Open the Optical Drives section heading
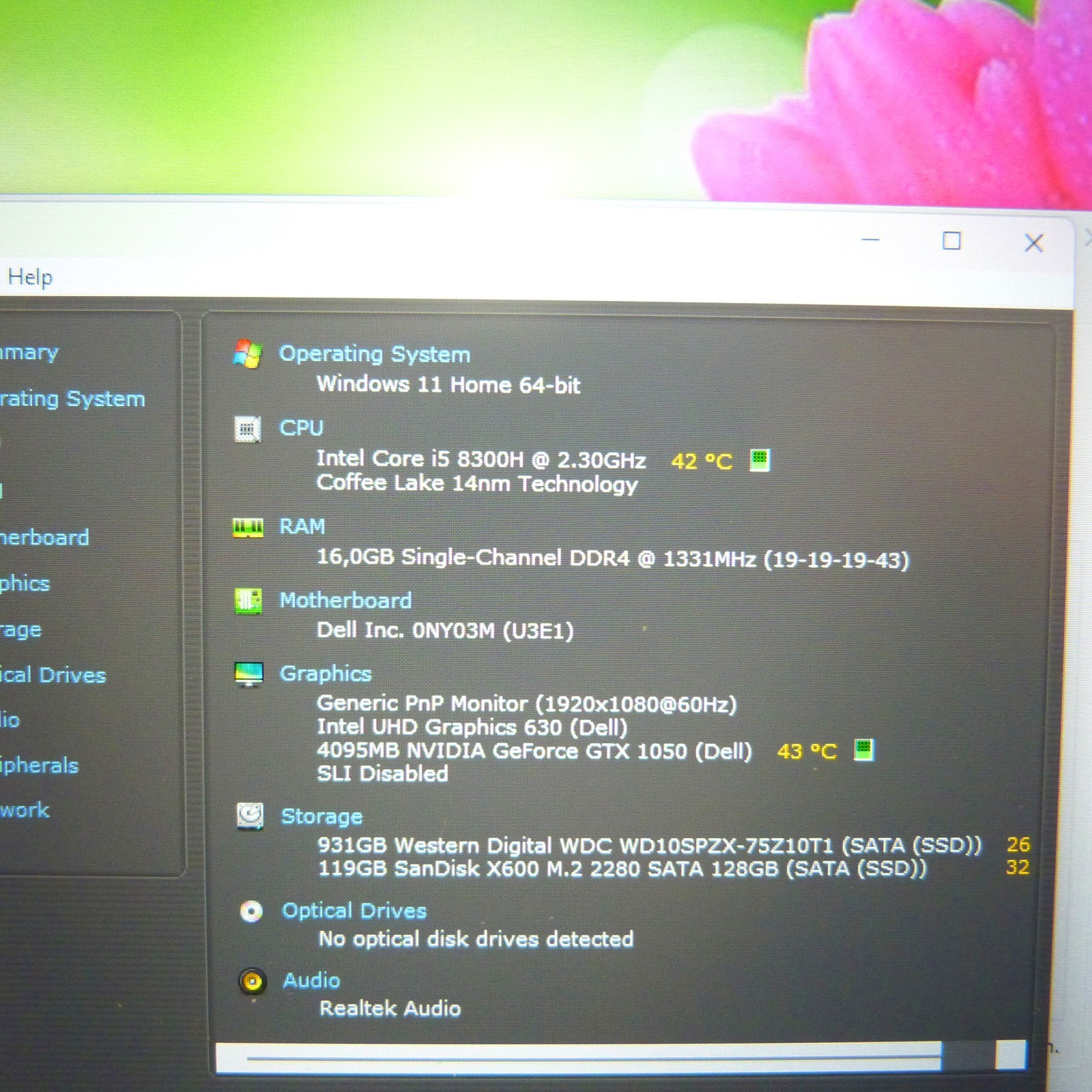 coord(354,911)
